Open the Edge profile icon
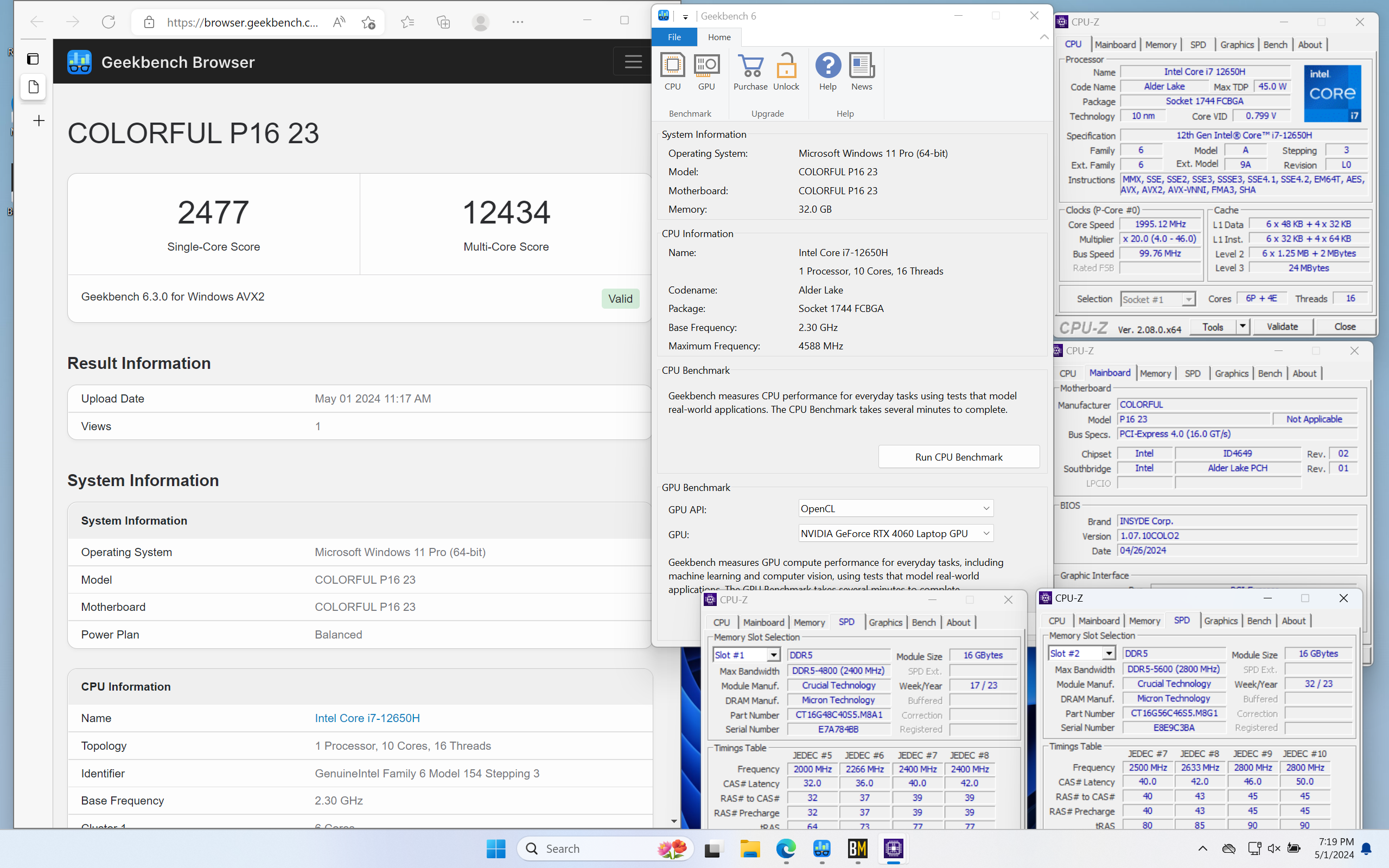 click(480, 22)
